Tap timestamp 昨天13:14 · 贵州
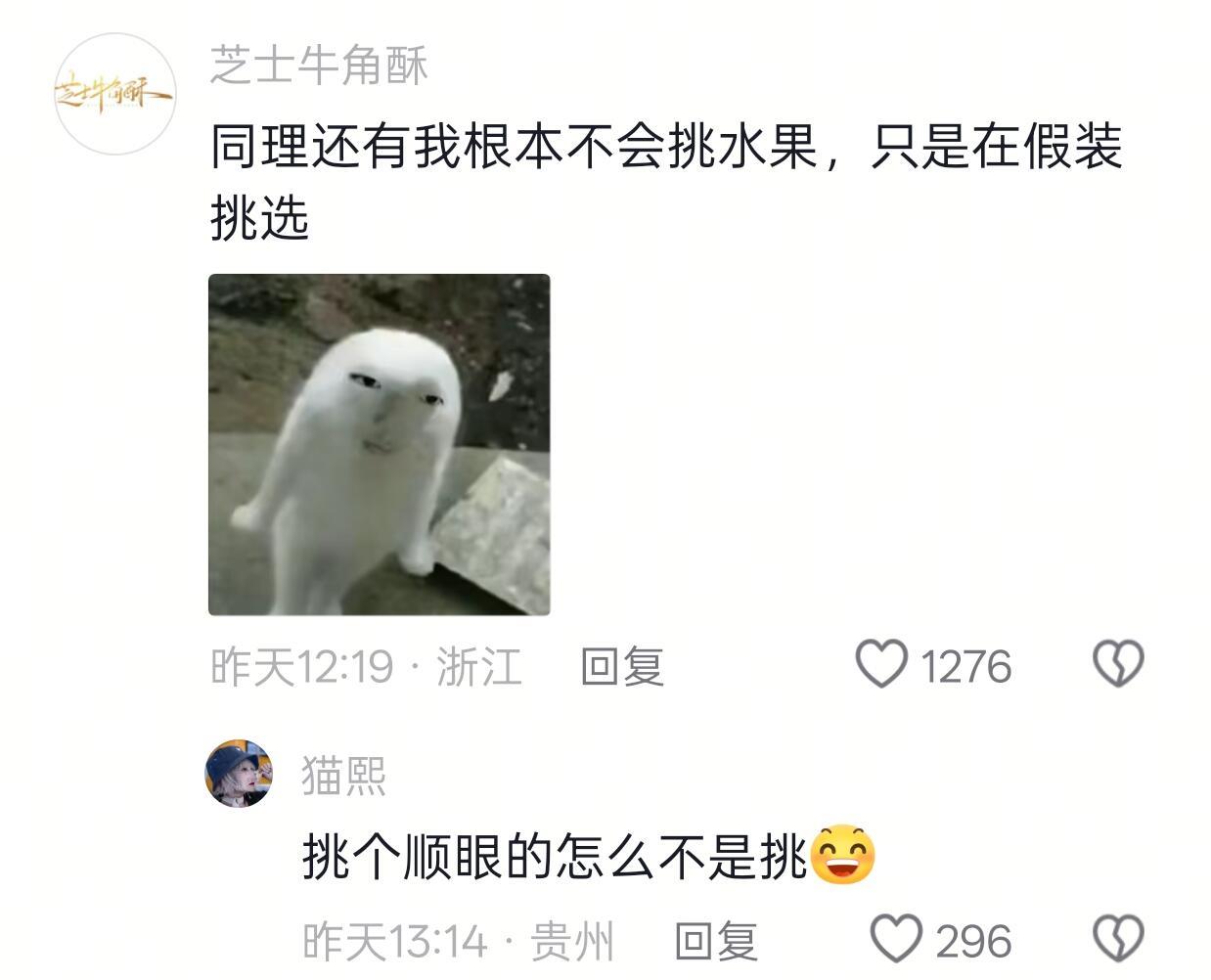 [458, 942]
